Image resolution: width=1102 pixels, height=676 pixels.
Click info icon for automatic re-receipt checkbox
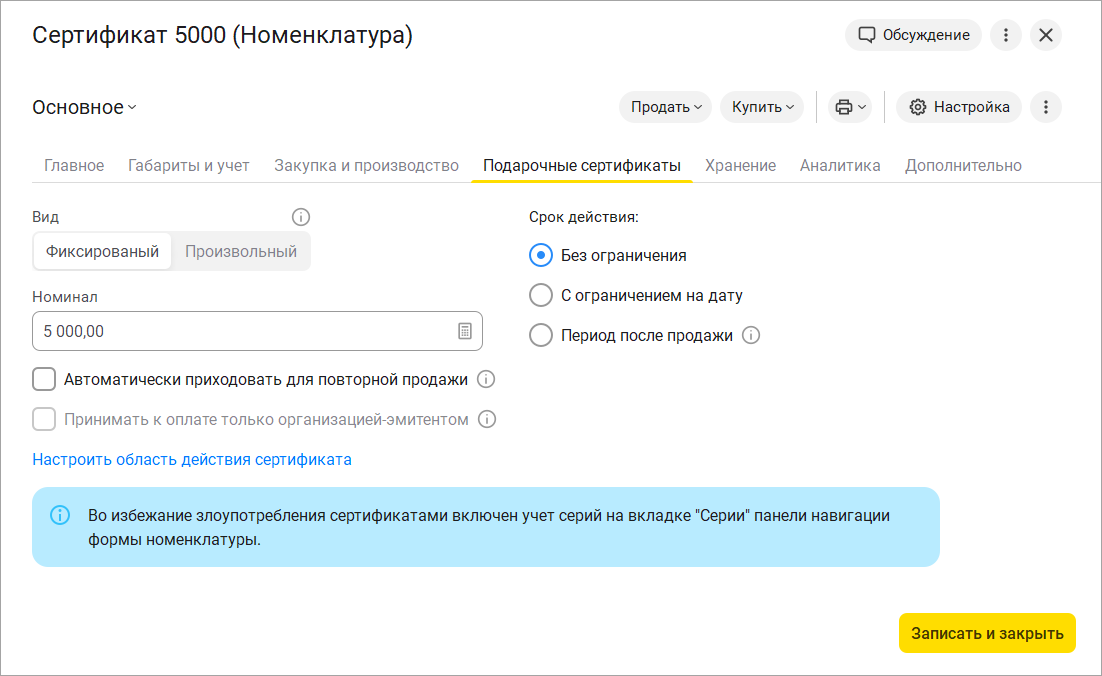(486, 380)
